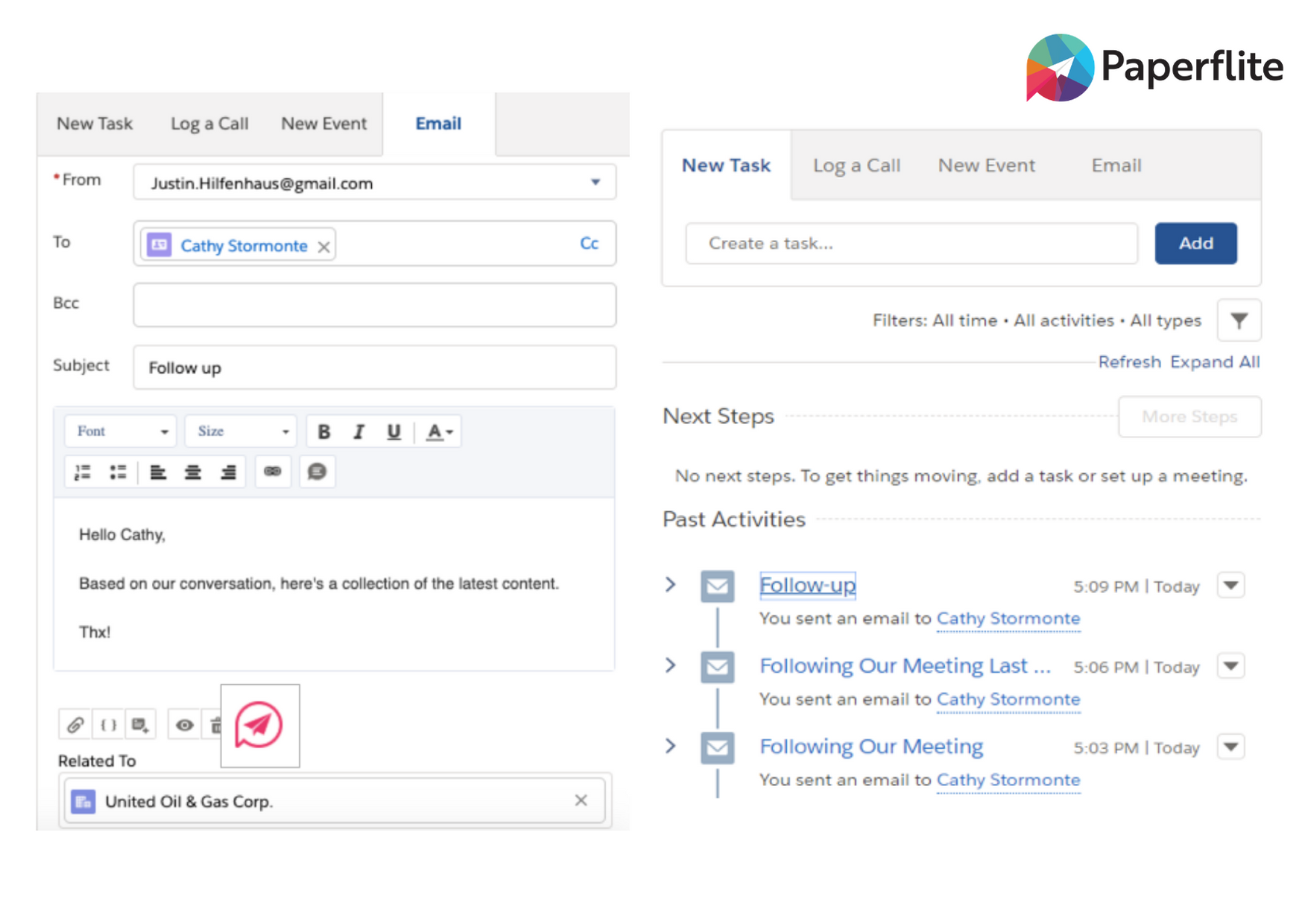Screen dimensions: 1302x924
Task: Open the New Event tab on right panel
Action: (986, 165)
